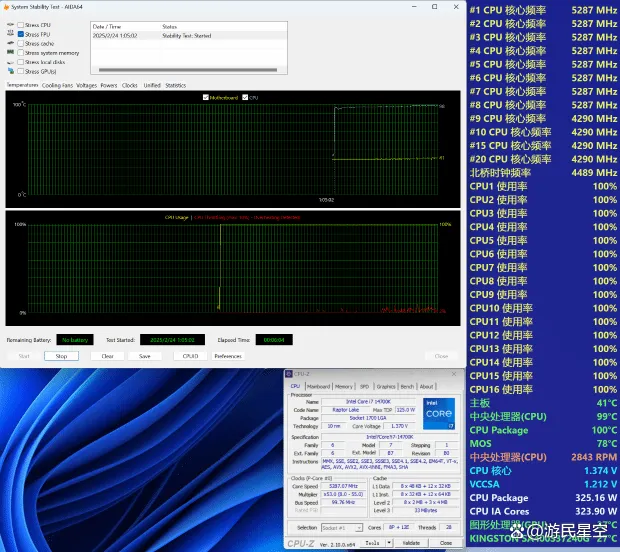The image size is (620, 552).
Task: Click the Threads count value in CPU-Z
Action: point(448,527)
